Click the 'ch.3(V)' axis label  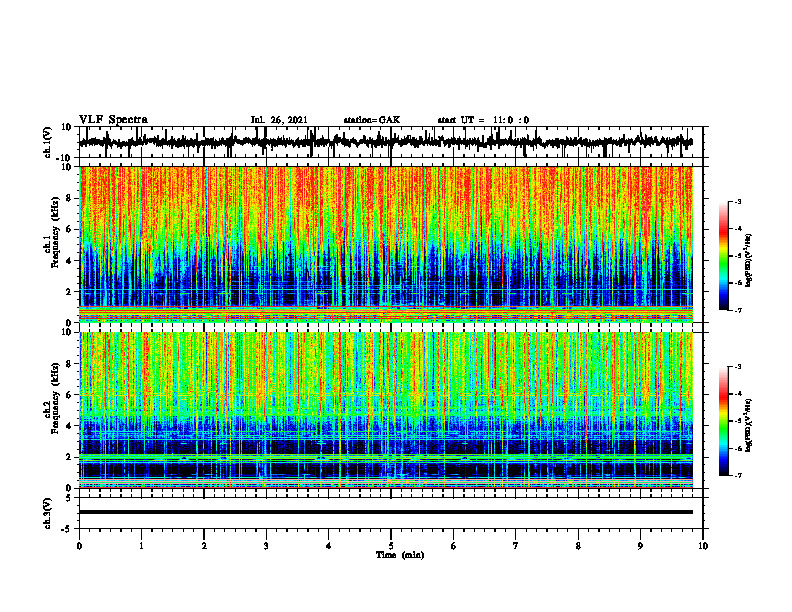(48, 514)
